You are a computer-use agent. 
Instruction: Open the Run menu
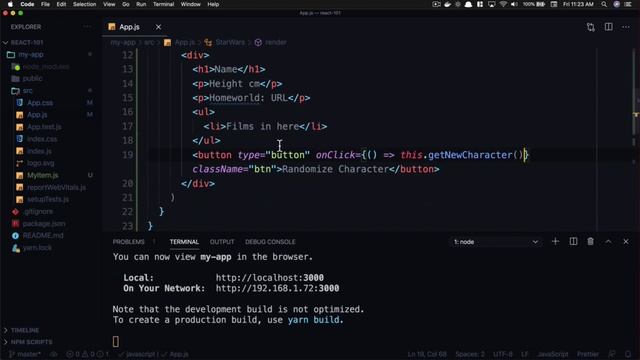pyautogui.click(x=141, y=4)
